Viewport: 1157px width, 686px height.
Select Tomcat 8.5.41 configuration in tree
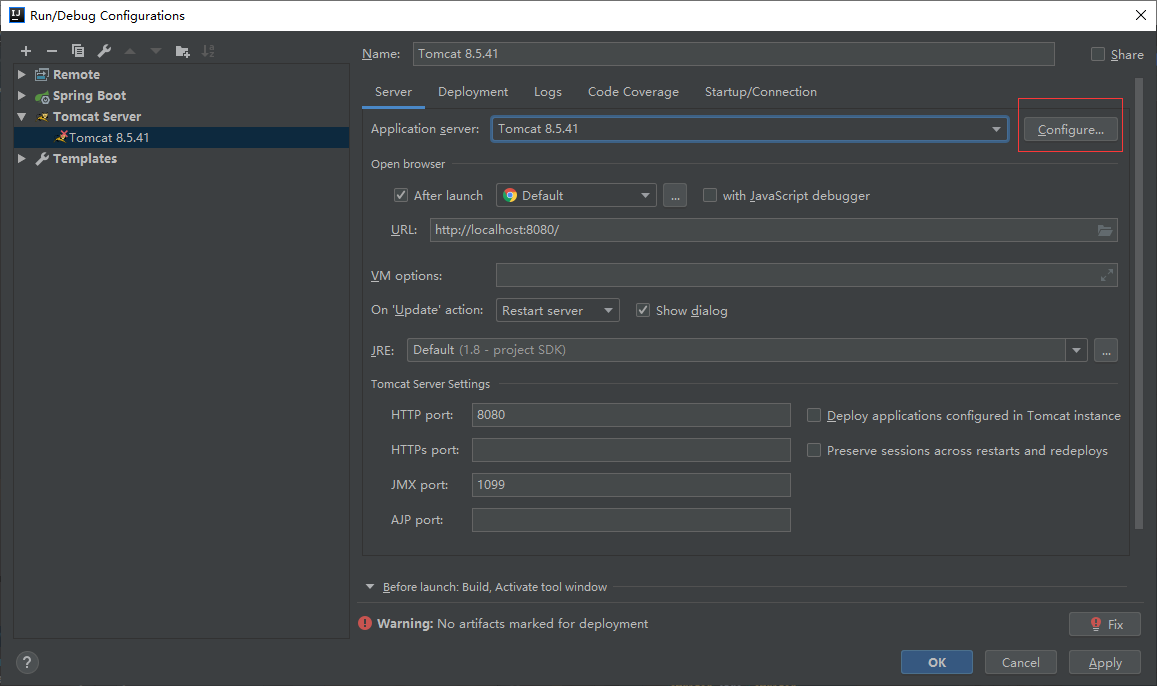coord(182,137)
